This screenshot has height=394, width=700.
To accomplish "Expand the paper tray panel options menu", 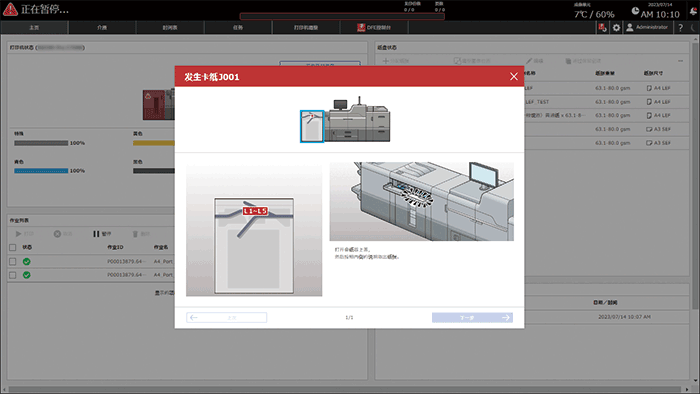I will point(680,61).
